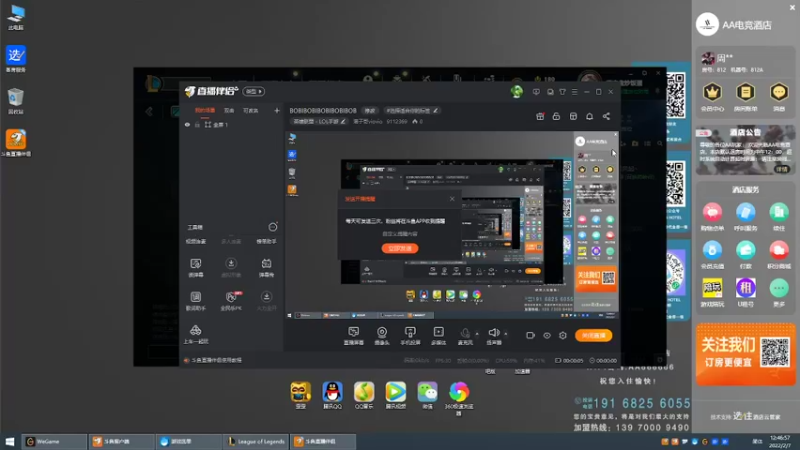Click 详情 on hotel announcement
This screenshot has width=800, height=450.
pyautogui.click(x=782, y=169)
